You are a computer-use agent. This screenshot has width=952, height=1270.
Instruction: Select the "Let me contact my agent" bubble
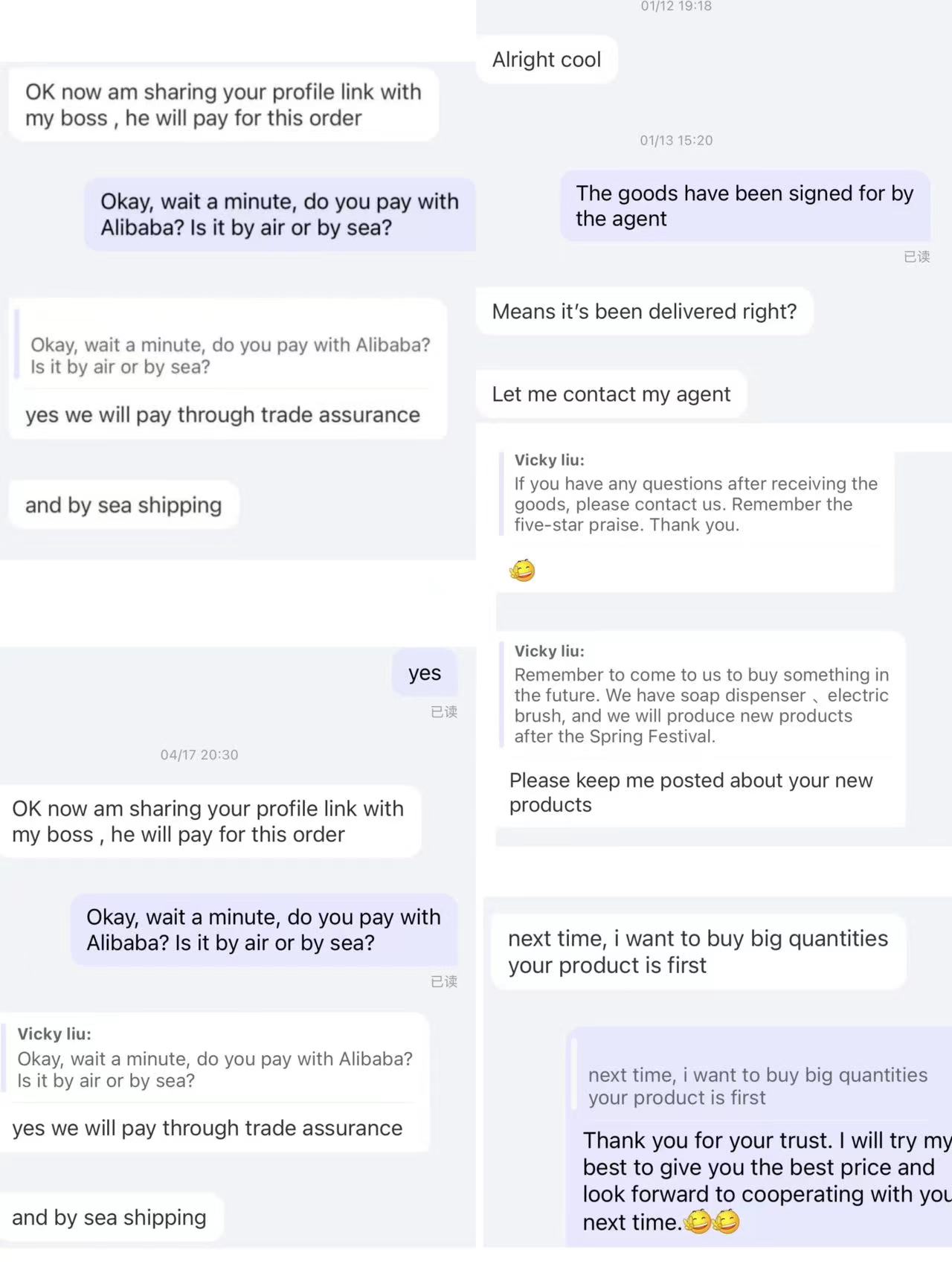pyautogui.click(x=611, y=394)
